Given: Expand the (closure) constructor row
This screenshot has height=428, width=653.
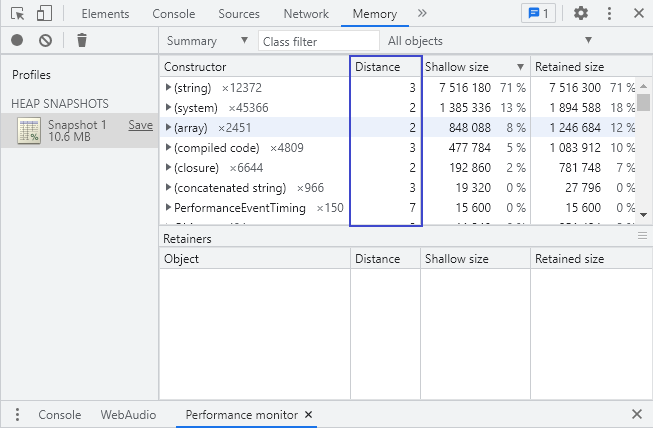Looking at the screenshot, I should coord(168,168).
